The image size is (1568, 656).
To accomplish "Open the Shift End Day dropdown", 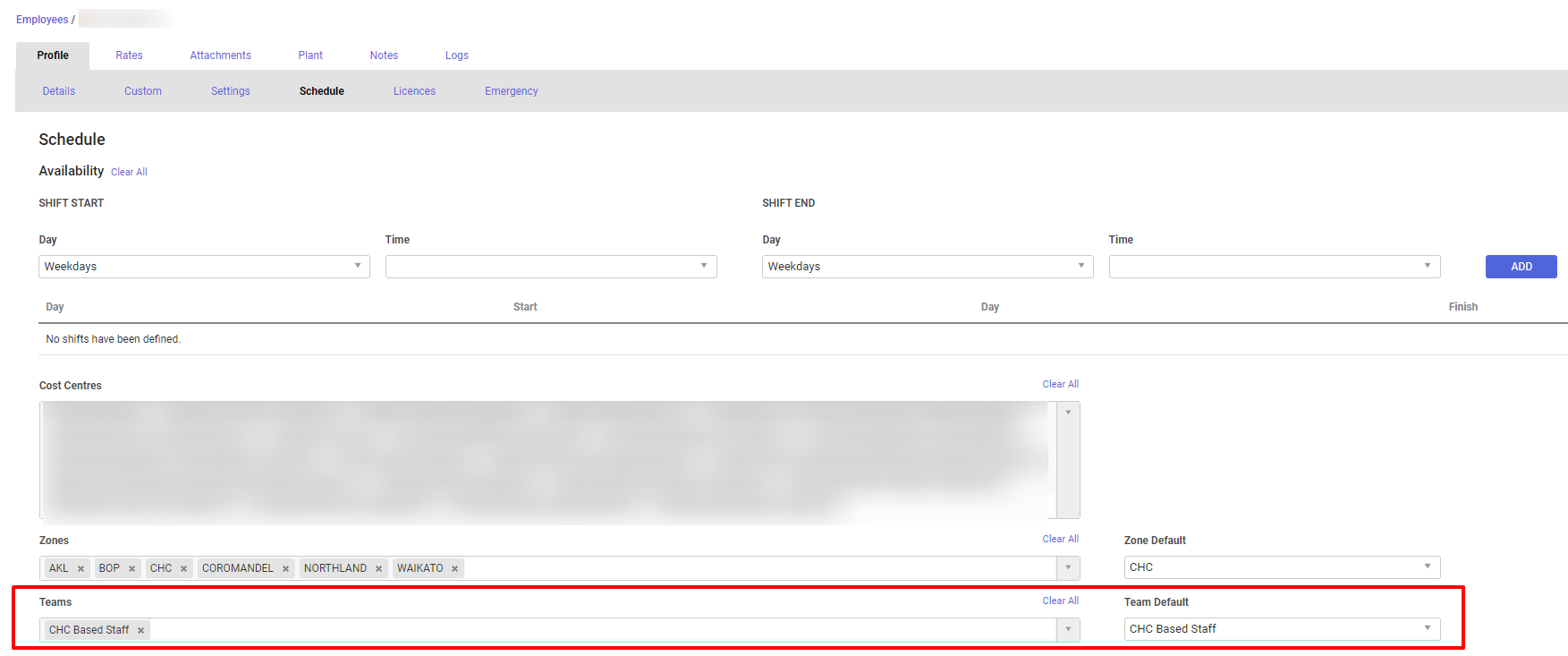I will [x=928, y=267].
